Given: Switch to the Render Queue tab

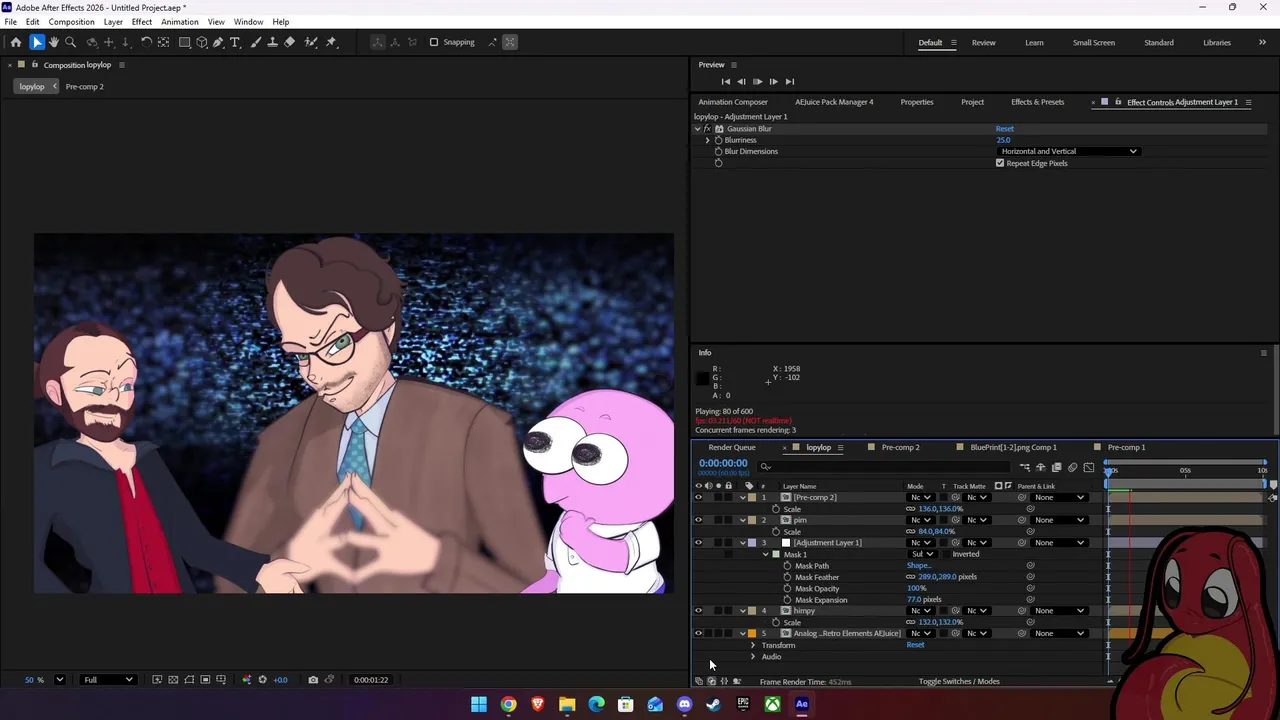Looking at the screenshot, I should click(732, 448).
